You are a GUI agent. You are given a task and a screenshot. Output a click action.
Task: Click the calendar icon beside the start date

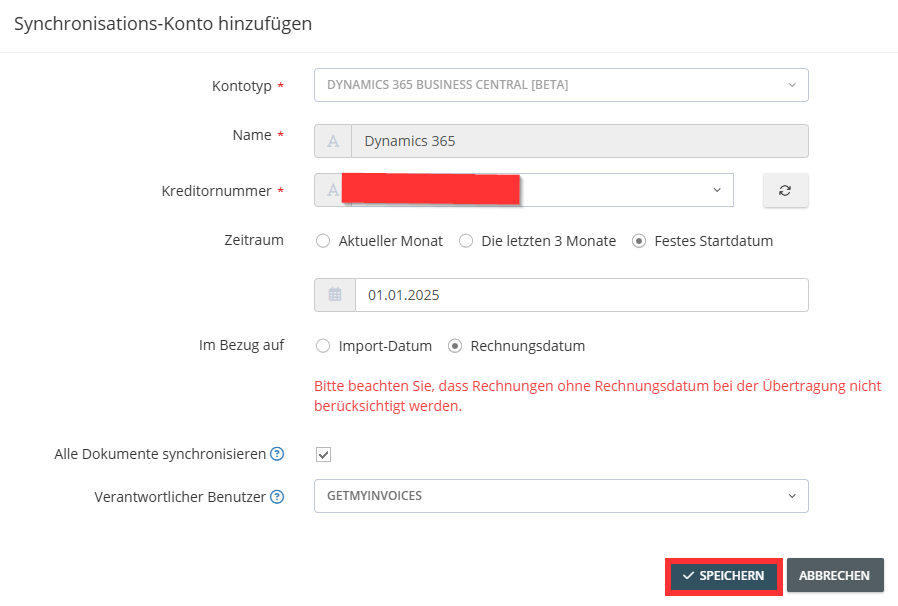[x=335, y=295]
